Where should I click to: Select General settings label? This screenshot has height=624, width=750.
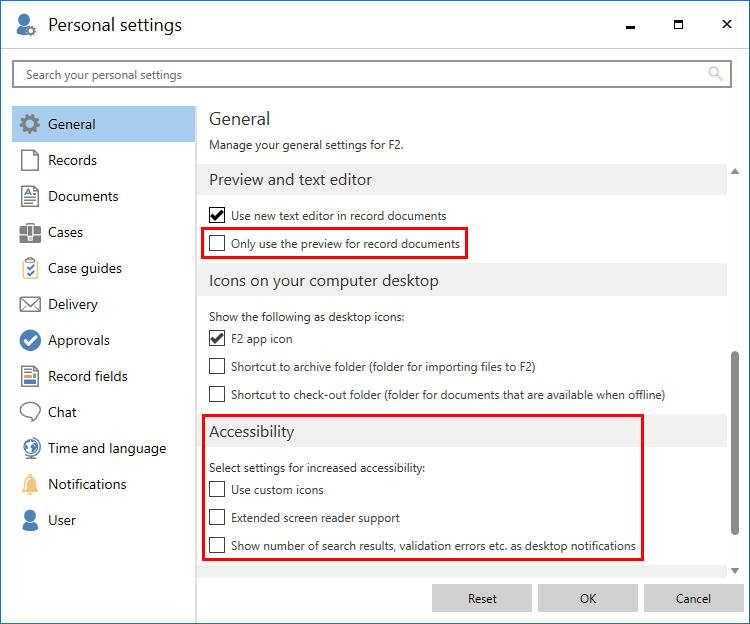coord(72,124)
